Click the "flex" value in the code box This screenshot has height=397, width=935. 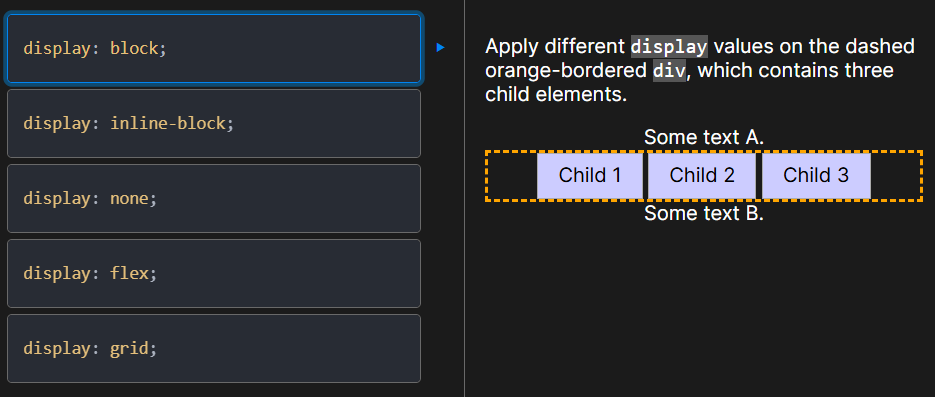pyautogui.click(x=129, y=274)
